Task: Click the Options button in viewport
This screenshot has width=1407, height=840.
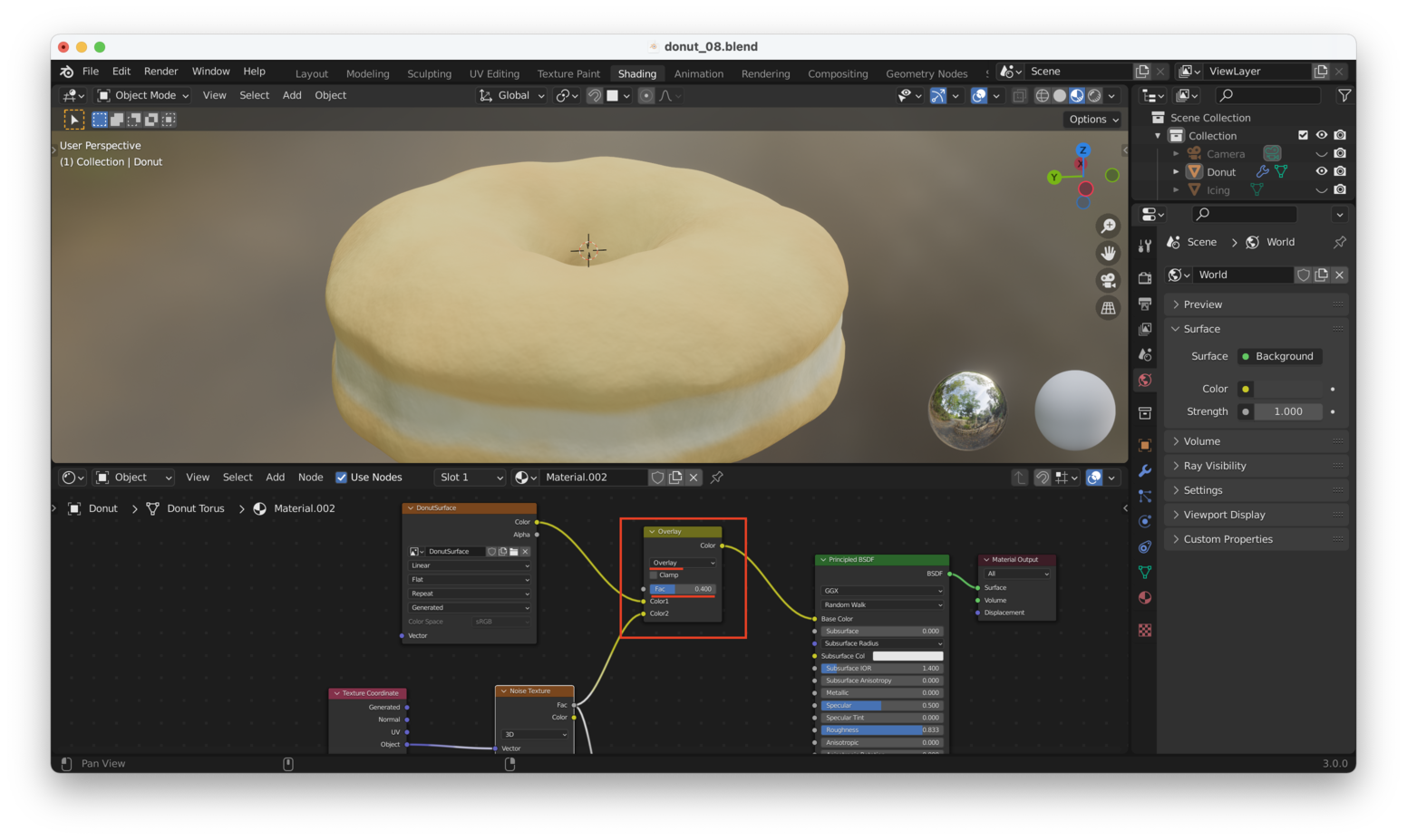Action: (x=1093, y=119)
